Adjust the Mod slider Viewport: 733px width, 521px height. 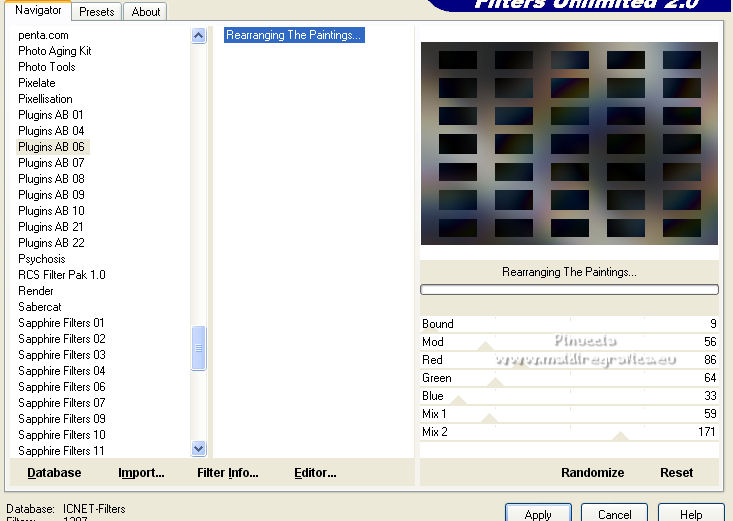click(x=569, y=342)
